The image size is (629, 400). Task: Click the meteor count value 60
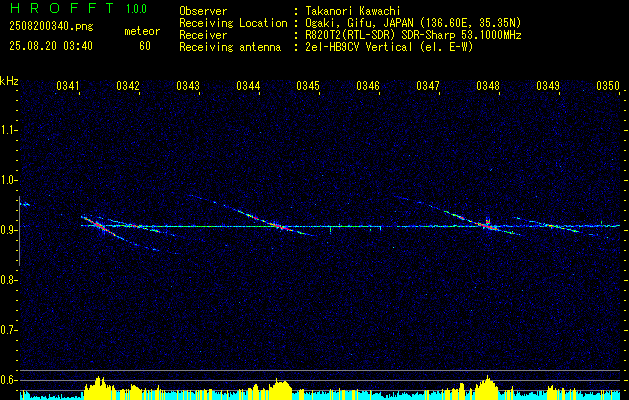(145, 46)
